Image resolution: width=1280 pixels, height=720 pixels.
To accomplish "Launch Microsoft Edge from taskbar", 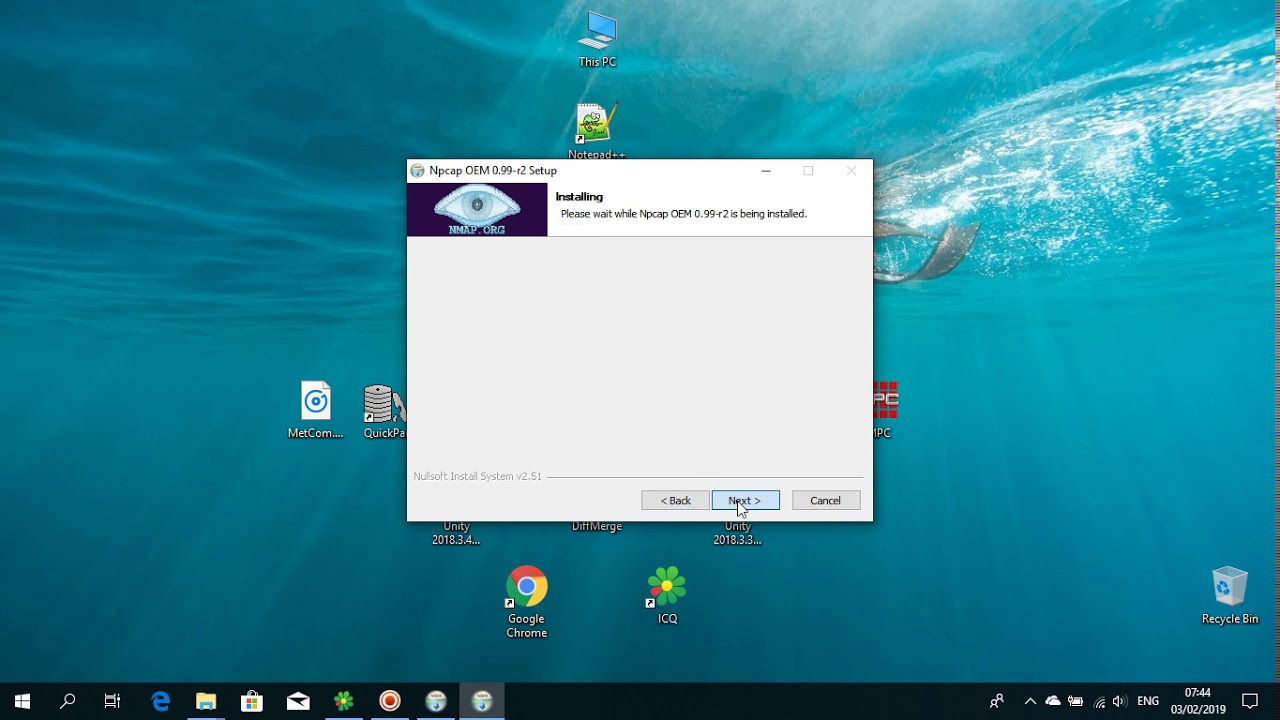I will 160,701.
